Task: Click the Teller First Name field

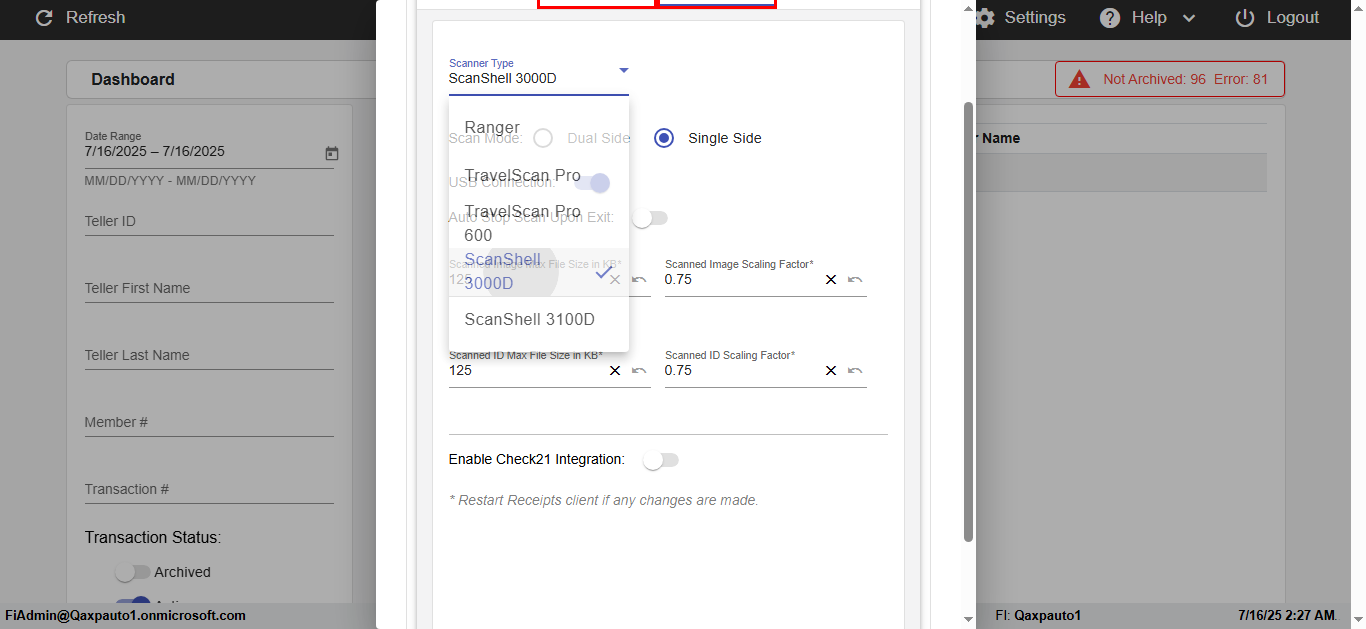Action: [209, 288]
